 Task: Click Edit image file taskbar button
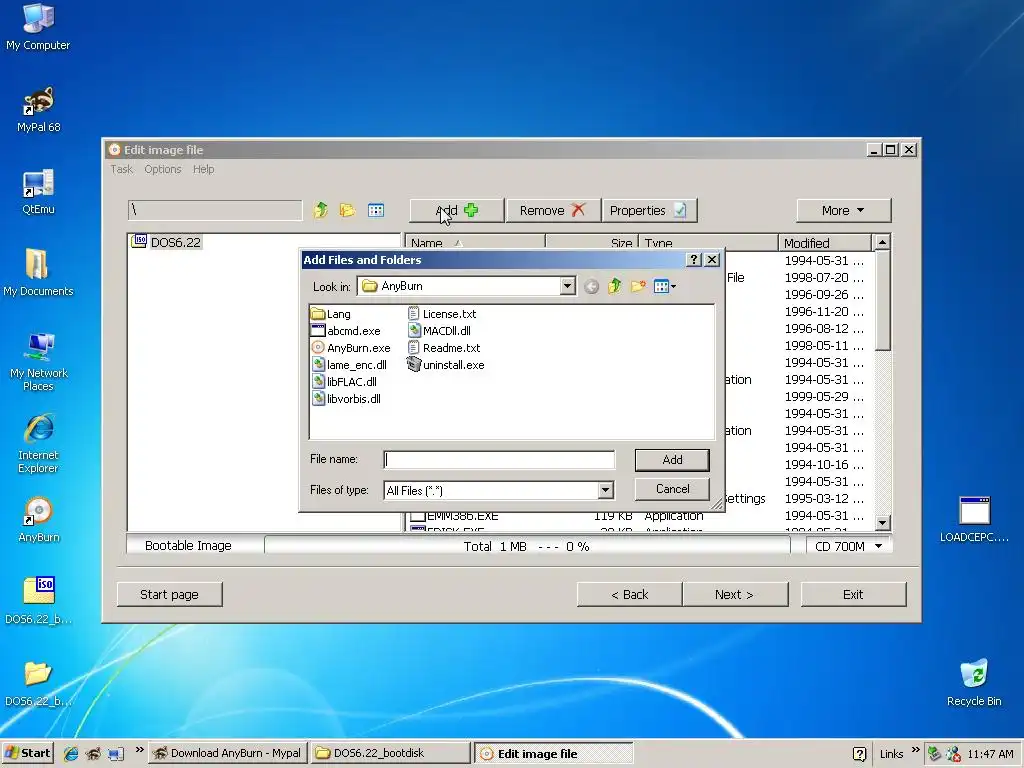553,753
